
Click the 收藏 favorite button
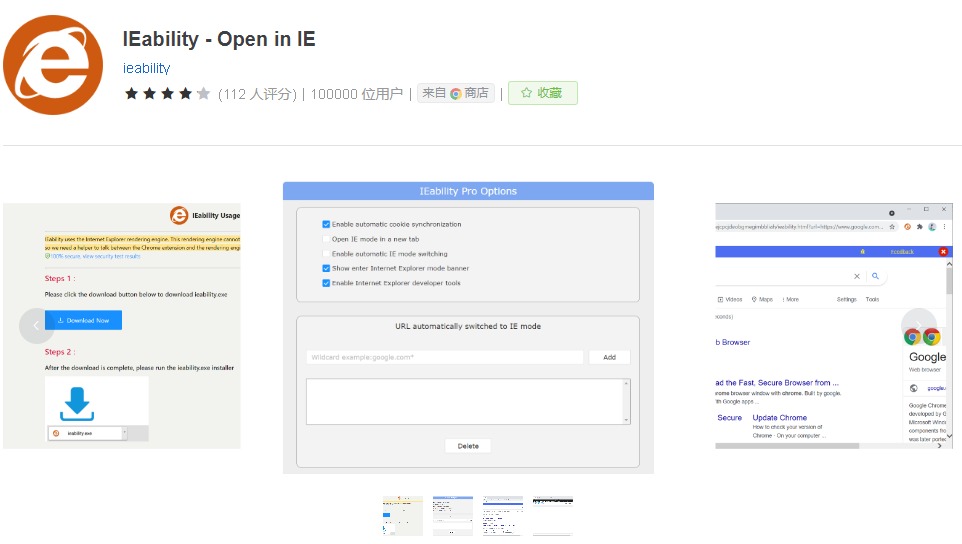pos(542,93)
